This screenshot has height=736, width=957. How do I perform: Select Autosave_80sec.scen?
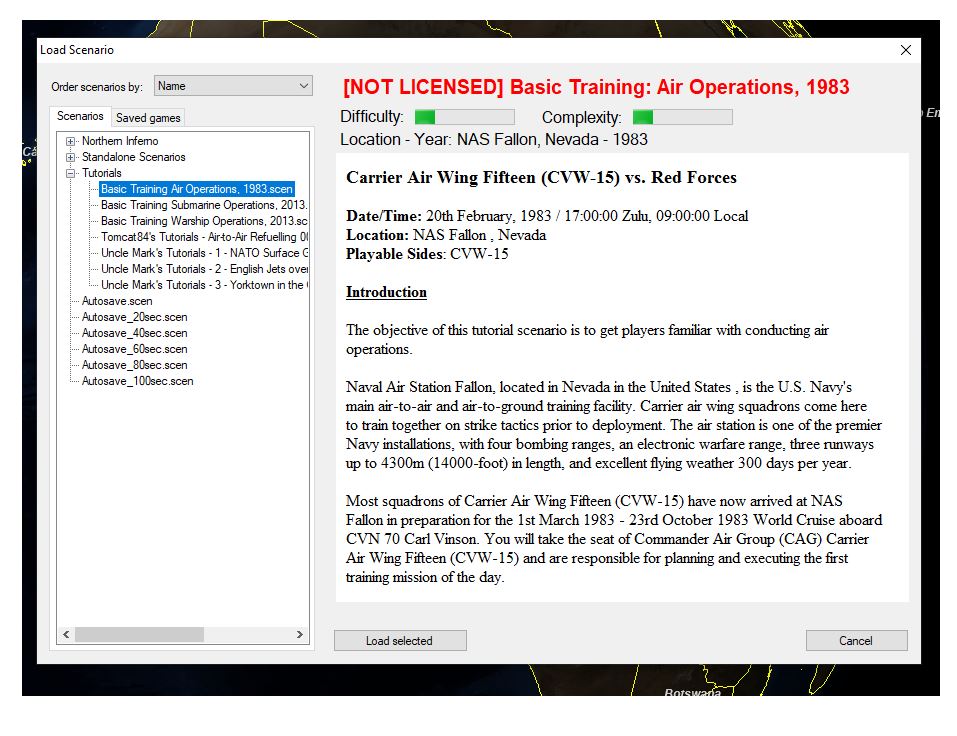[134, 364]
